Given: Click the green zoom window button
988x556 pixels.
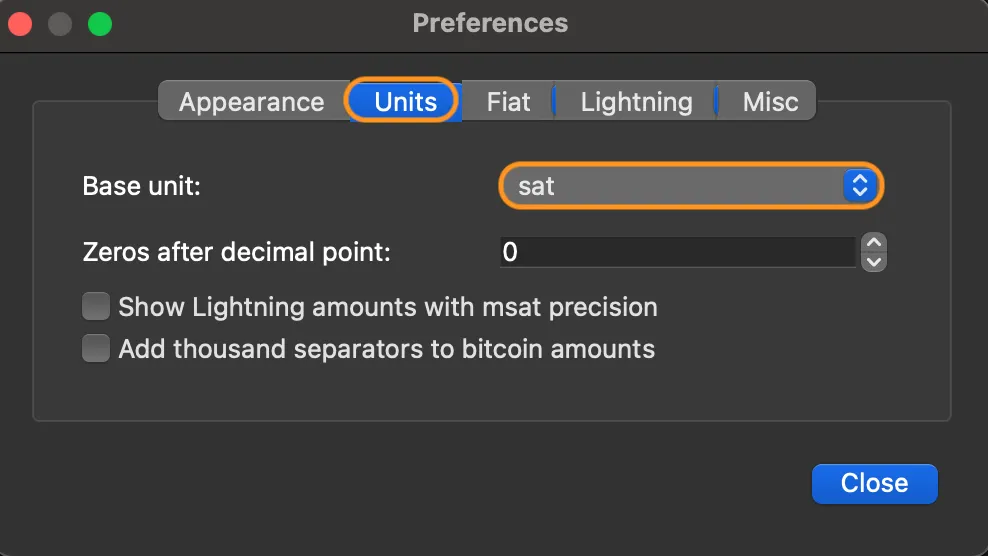Looking at the screenshot, I should pos(99,24).
